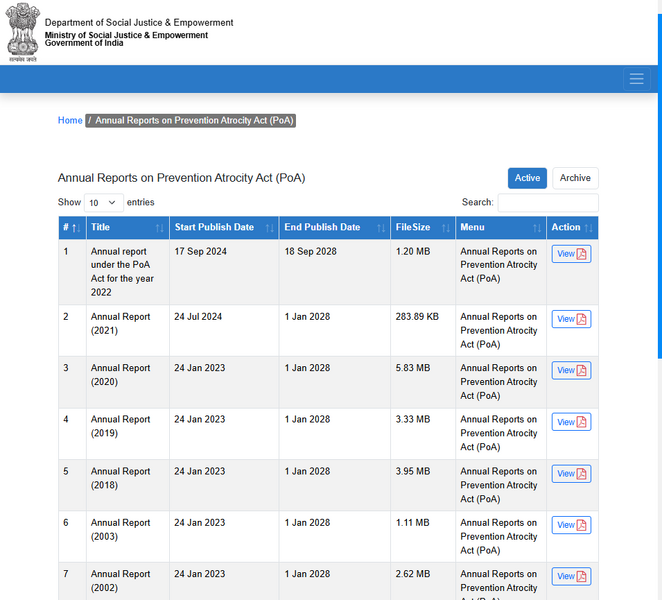View PDF of 2022 PoA annual report
This screenshot has height=600, width=662.
pyautogui.click(x=571, y=254)
